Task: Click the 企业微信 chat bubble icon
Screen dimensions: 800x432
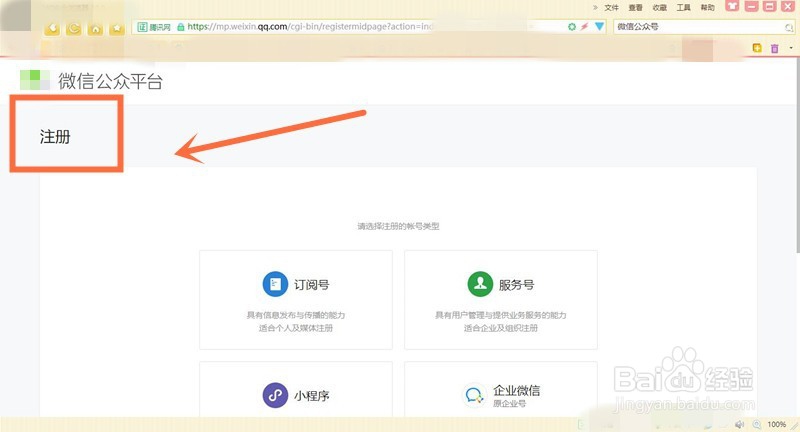Action: point(474,395)
